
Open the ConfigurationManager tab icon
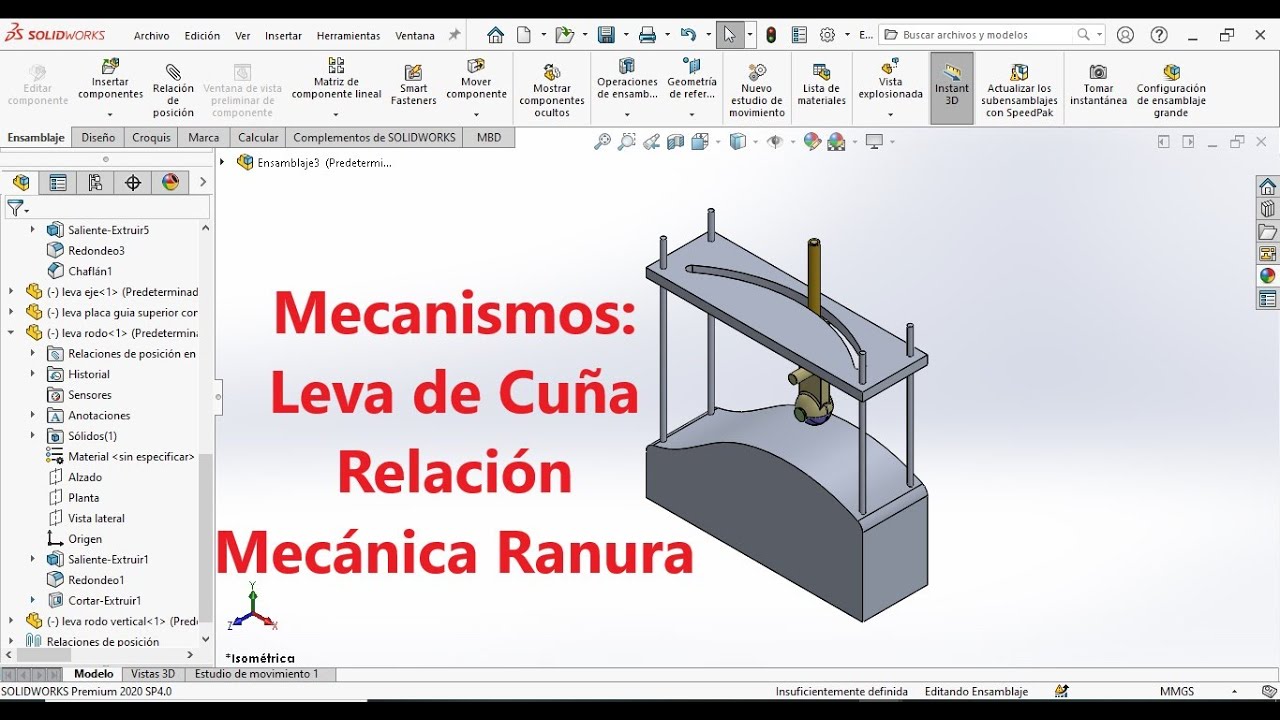tap(95, 182)
